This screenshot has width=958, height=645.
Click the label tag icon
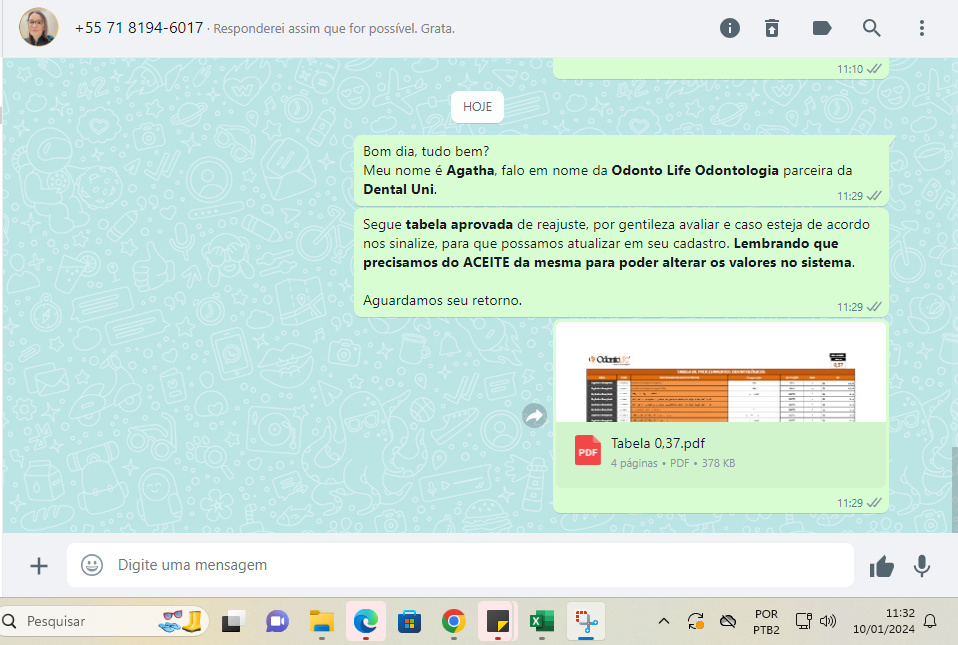pos(822,28)
